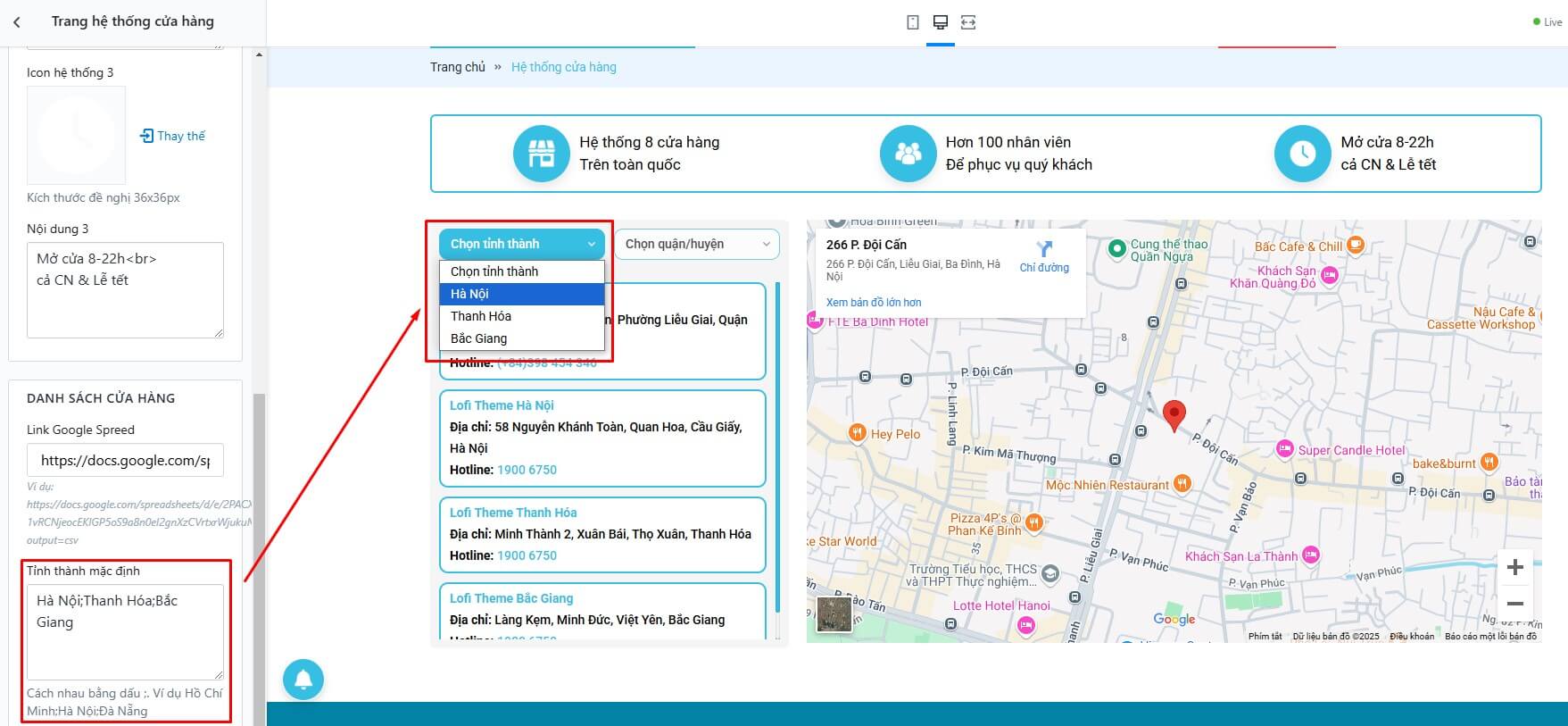Open the Chọn quận/huyện dropdown

point(697,244)
